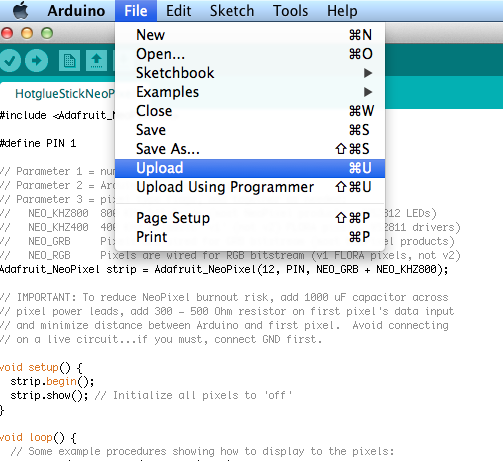Click the green zoom window button
This screenshot has width=503, height=461.
(x=47, y=33)
